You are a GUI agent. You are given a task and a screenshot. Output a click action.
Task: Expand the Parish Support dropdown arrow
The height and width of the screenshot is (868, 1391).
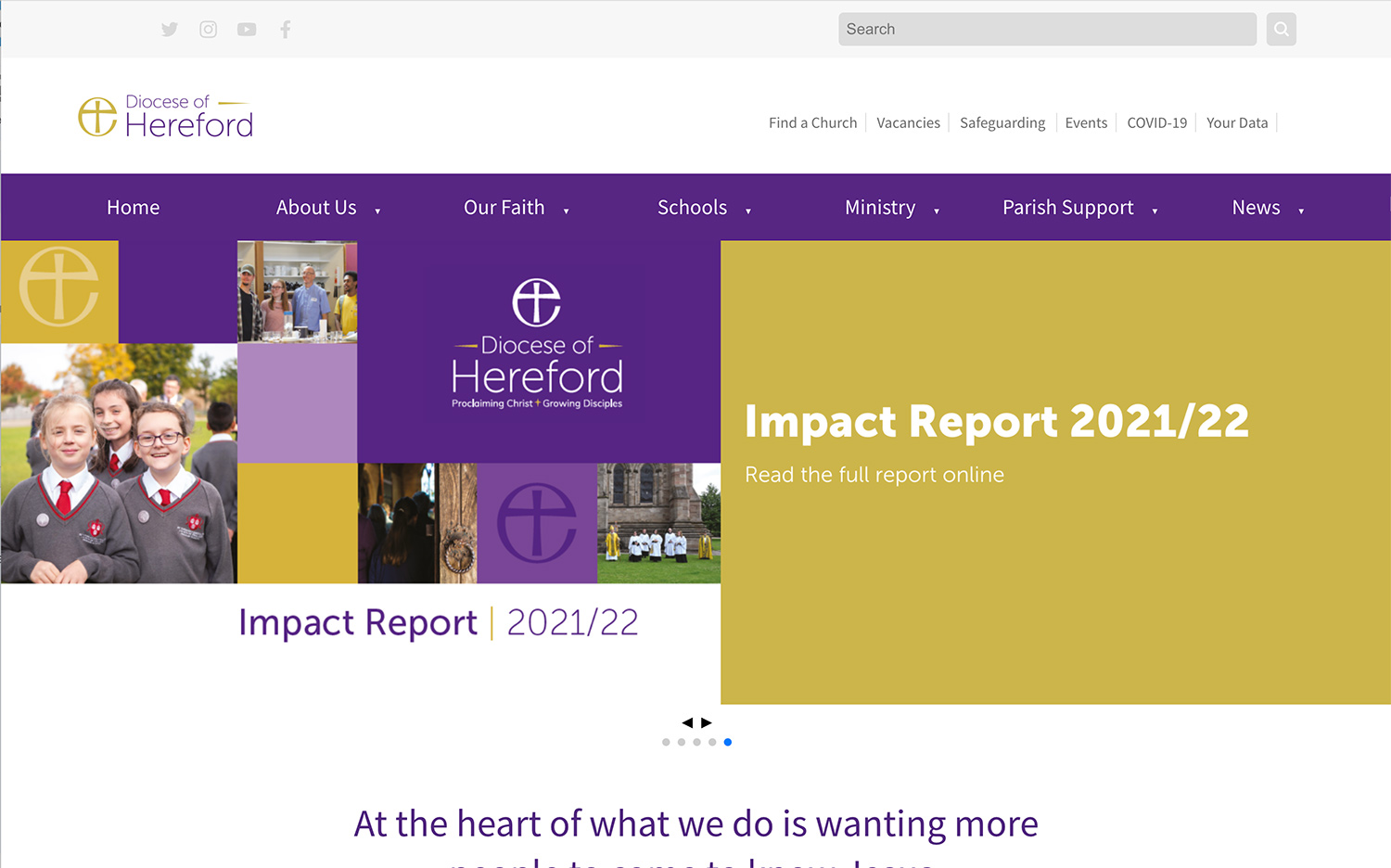[1155, 211]
